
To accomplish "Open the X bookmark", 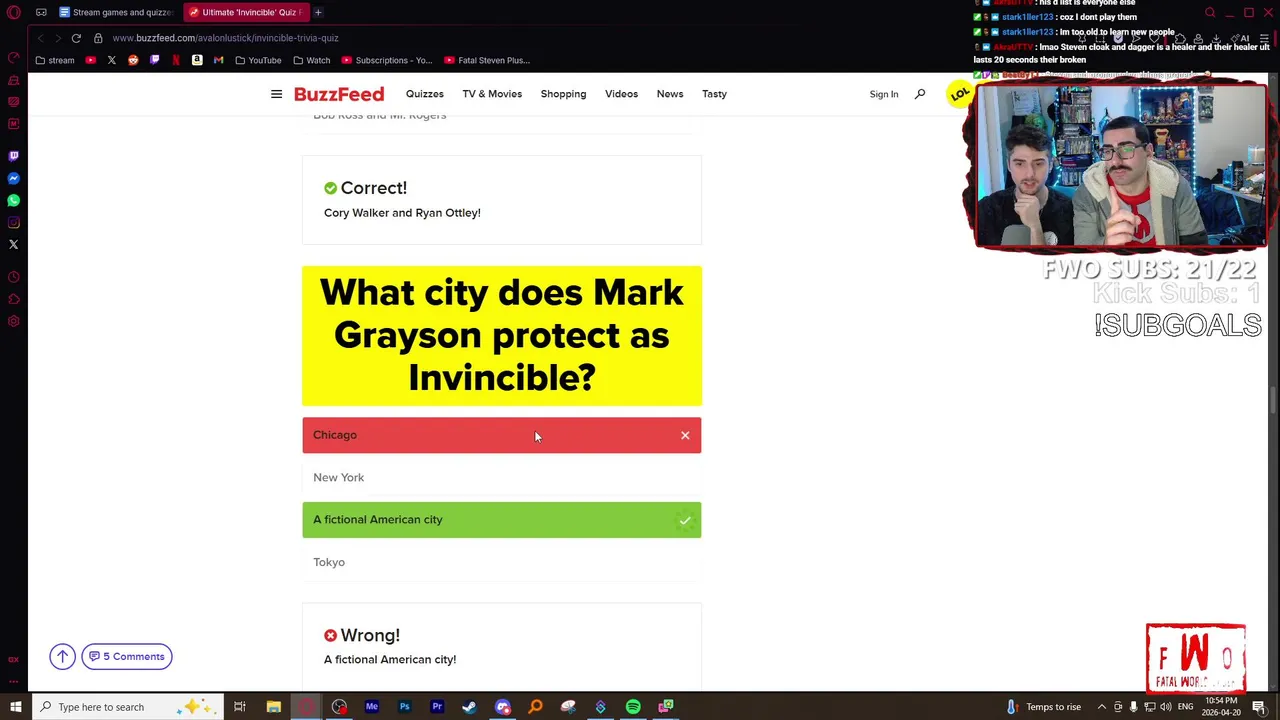I will pos(112,60).
